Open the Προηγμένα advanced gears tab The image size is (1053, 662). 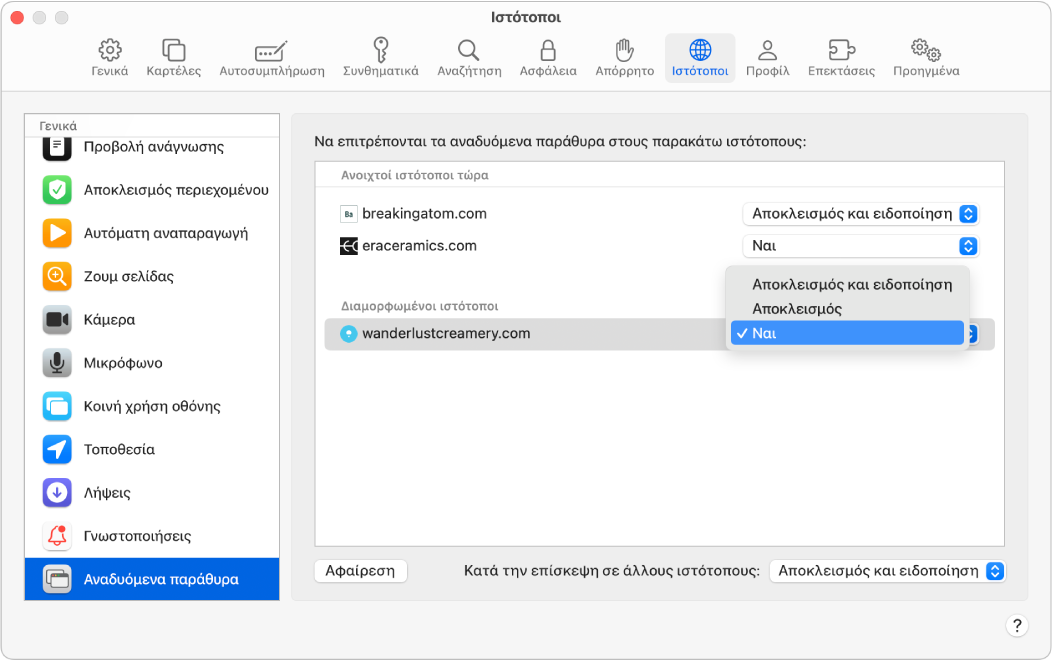[x=925, y=58]
